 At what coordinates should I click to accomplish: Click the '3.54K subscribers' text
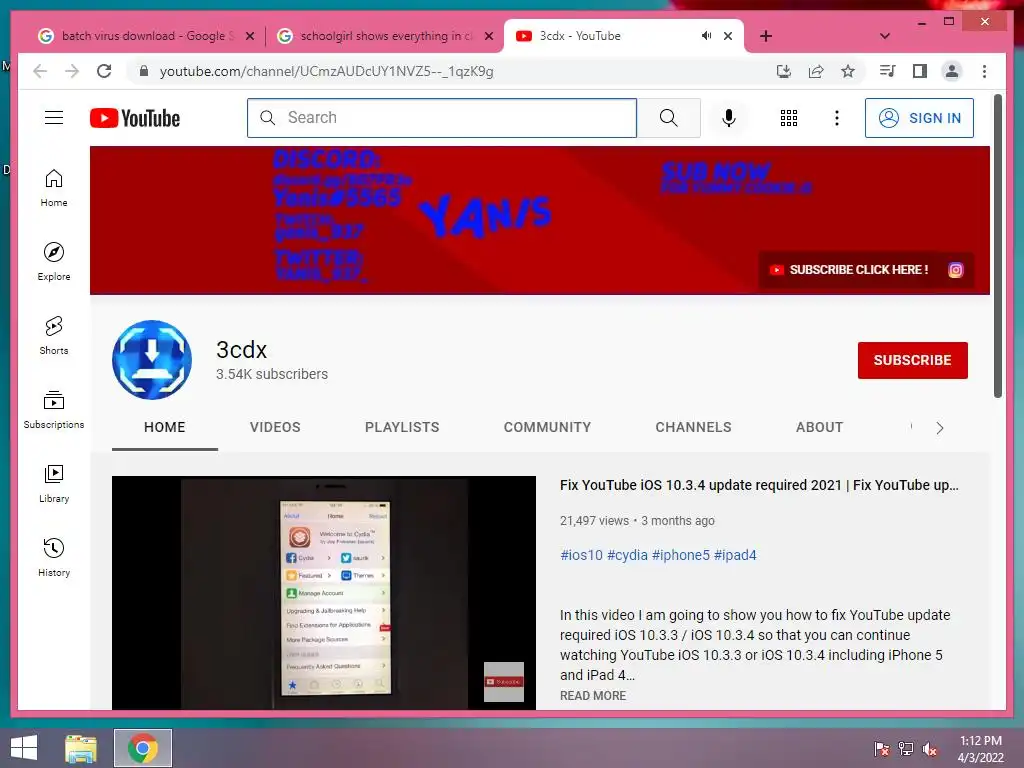click(272, 374)
